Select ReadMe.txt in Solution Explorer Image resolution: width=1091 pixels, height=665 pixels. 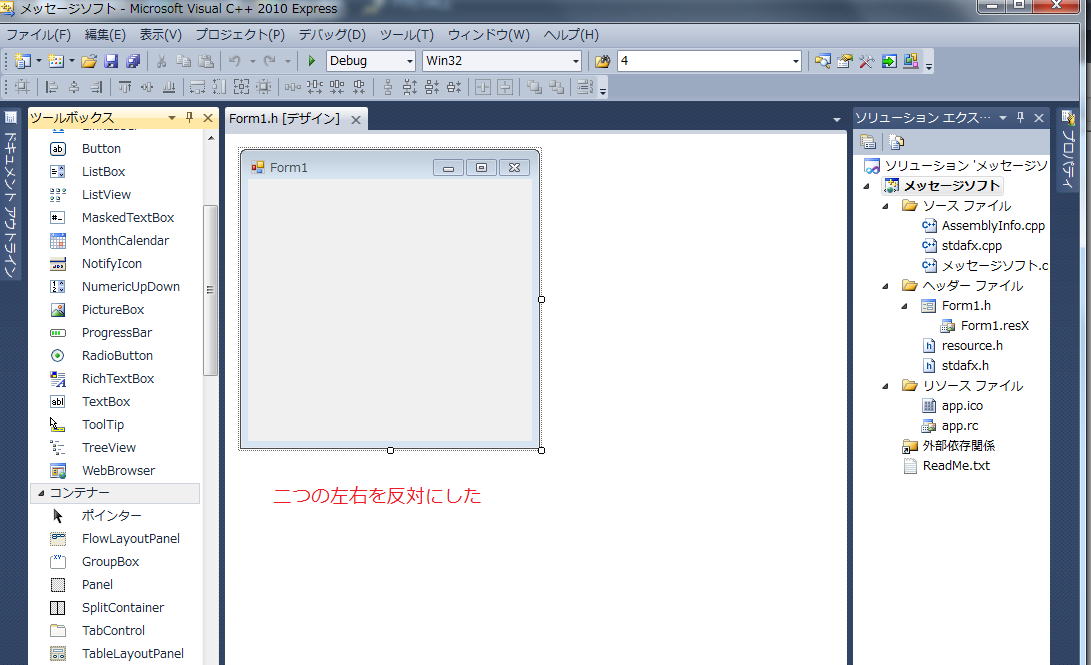pyautogui.click(x=955, y=466)
